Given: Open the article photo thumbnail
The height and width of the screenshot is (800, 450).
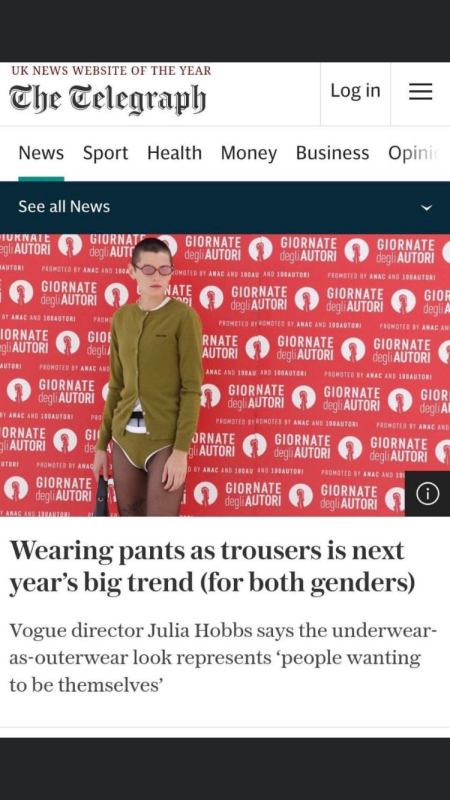Looking at the screenshot, I should [x=225, y=375].
